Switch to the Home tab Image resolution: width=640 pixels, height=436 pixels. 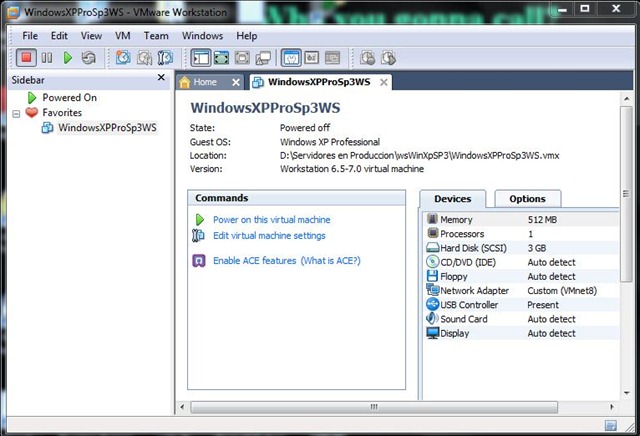pos(205,82)
